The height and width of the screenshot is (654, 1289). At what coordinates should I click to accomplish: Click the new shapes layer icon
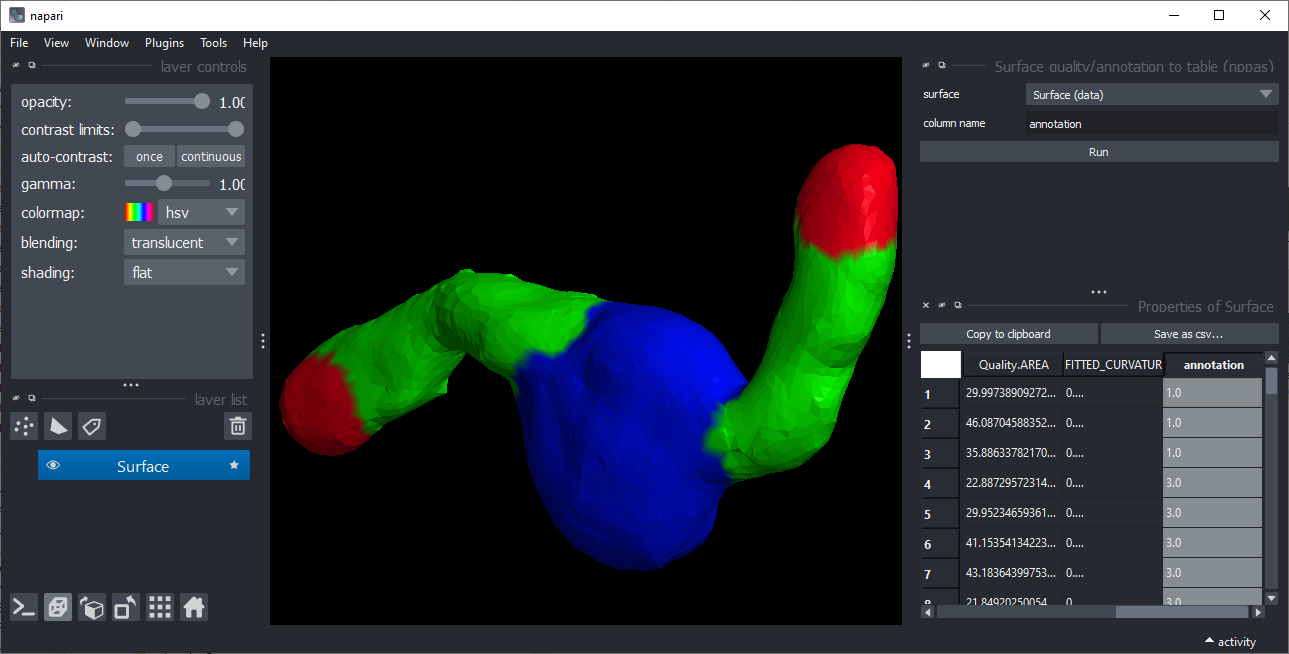[x=58, y=427]
